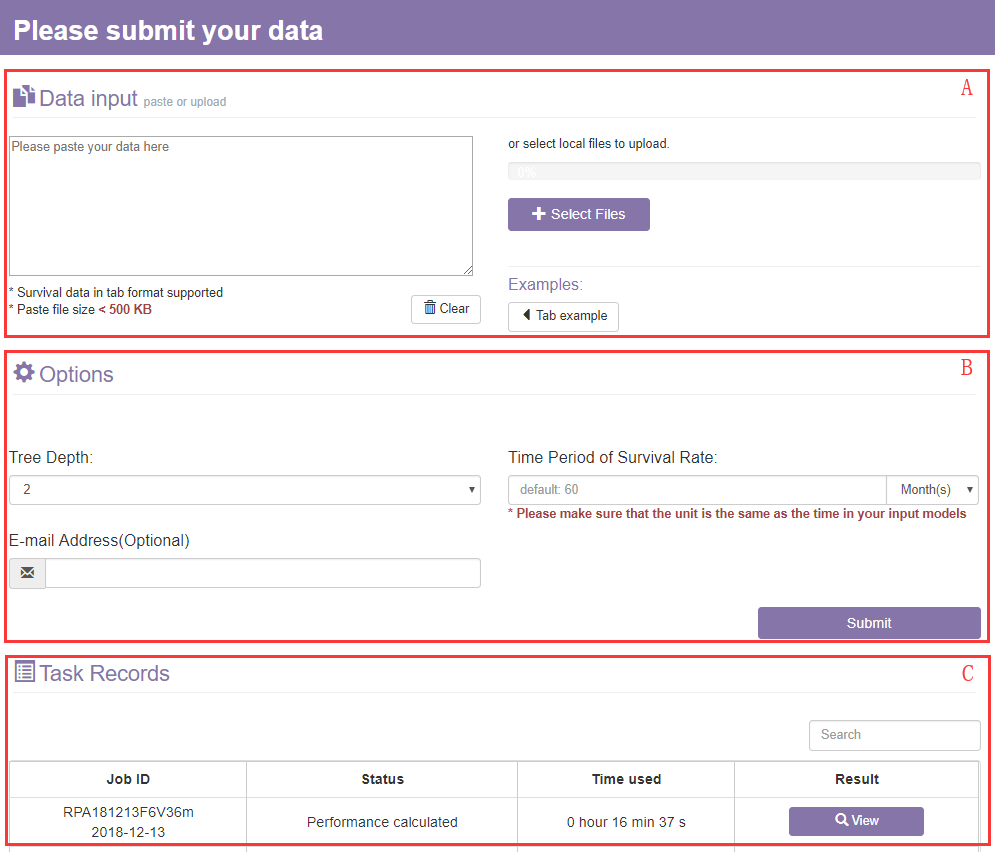Open the Month(s) unit dropdown
This screenshot has height=852, width=995.
(932, 490)
